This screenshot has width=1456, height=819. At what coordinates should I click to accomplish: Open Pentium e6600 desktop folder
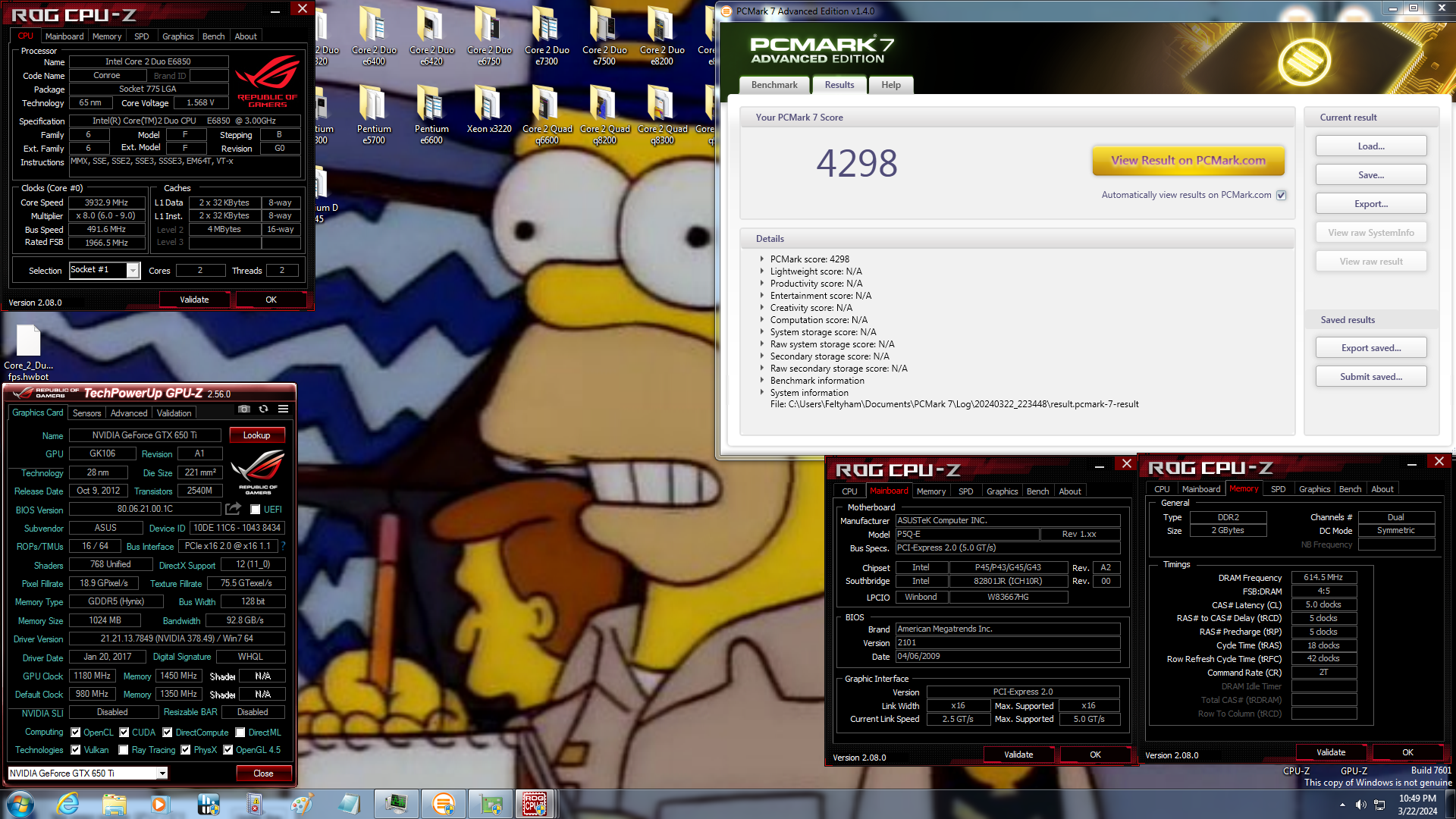click(431, 114)
